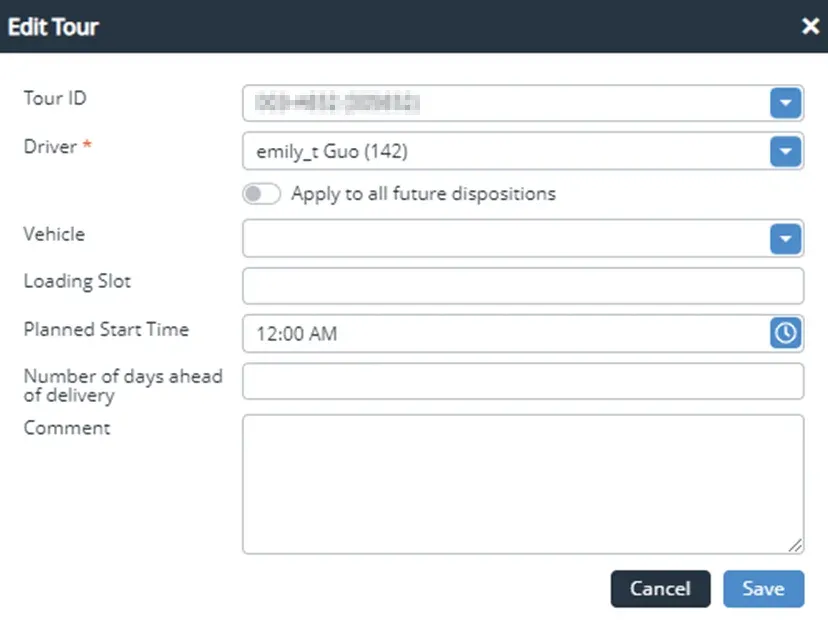Image resolution: width=828 pixels, height=628 pixels.
Task: Click the Planned Start Time field showing 12:00 AM
Action: click(x=505, y=334)
